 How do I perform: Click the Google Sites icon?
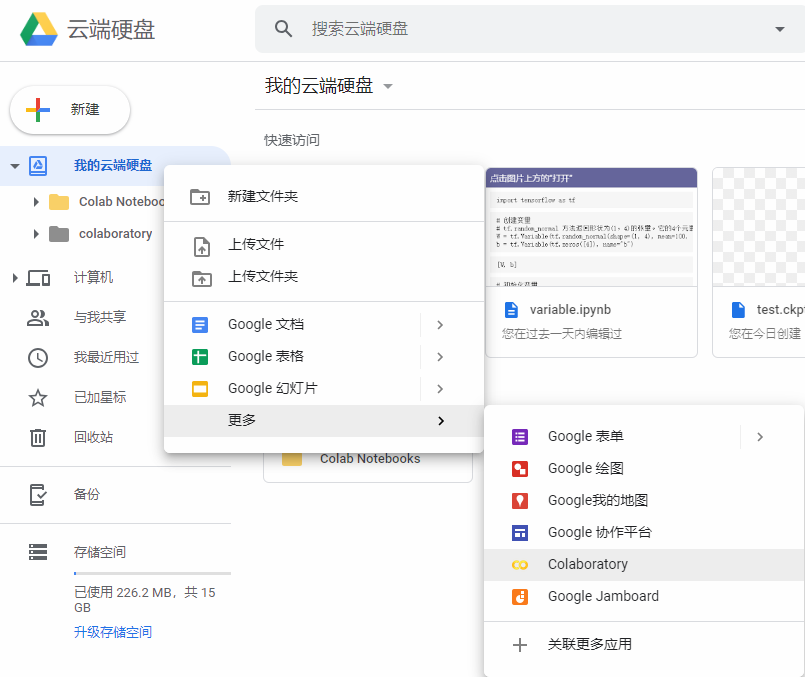(x=520, y=533)
